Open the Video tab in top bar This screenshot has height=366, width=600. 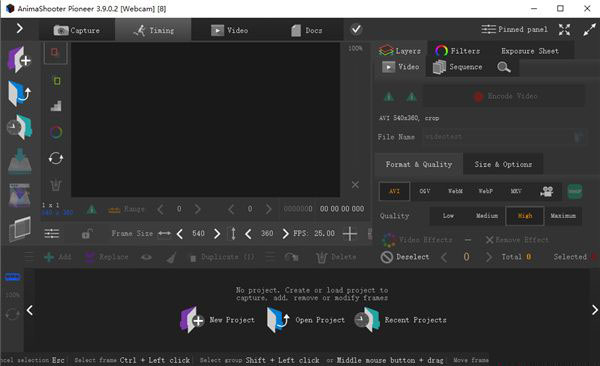[229, 30]
